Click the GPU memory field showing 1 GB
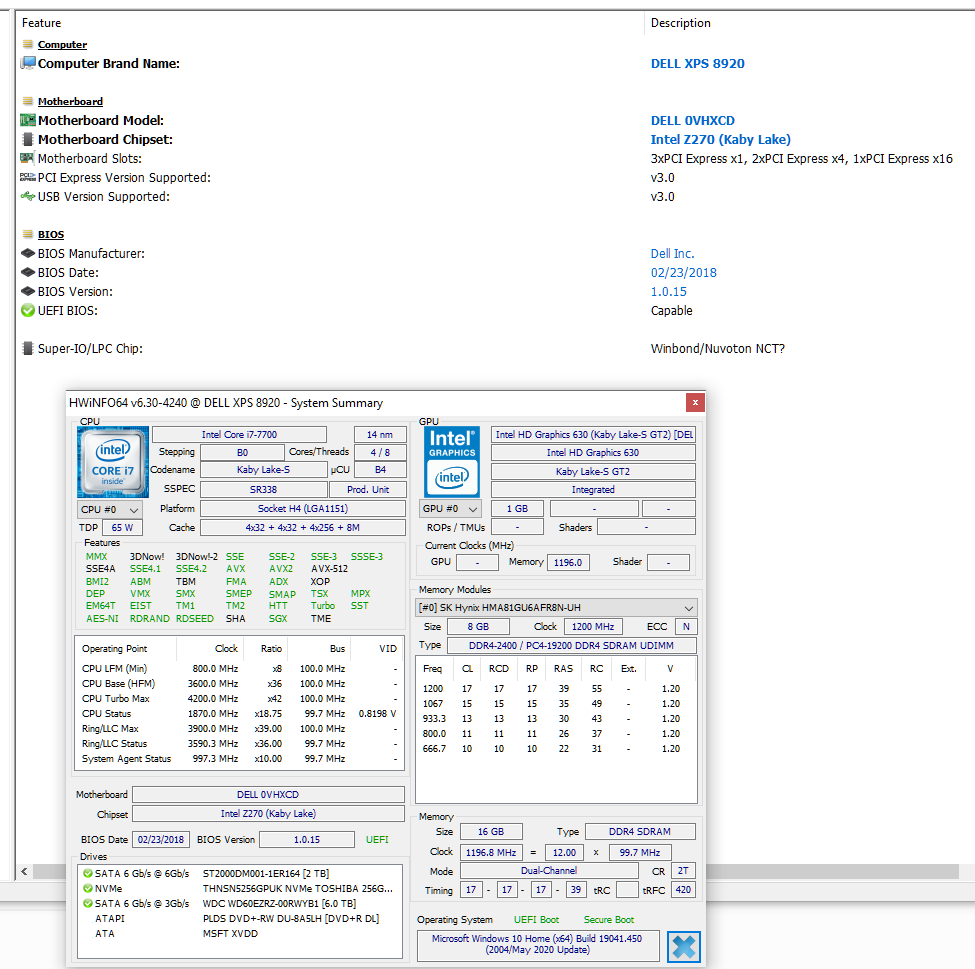 517,508
